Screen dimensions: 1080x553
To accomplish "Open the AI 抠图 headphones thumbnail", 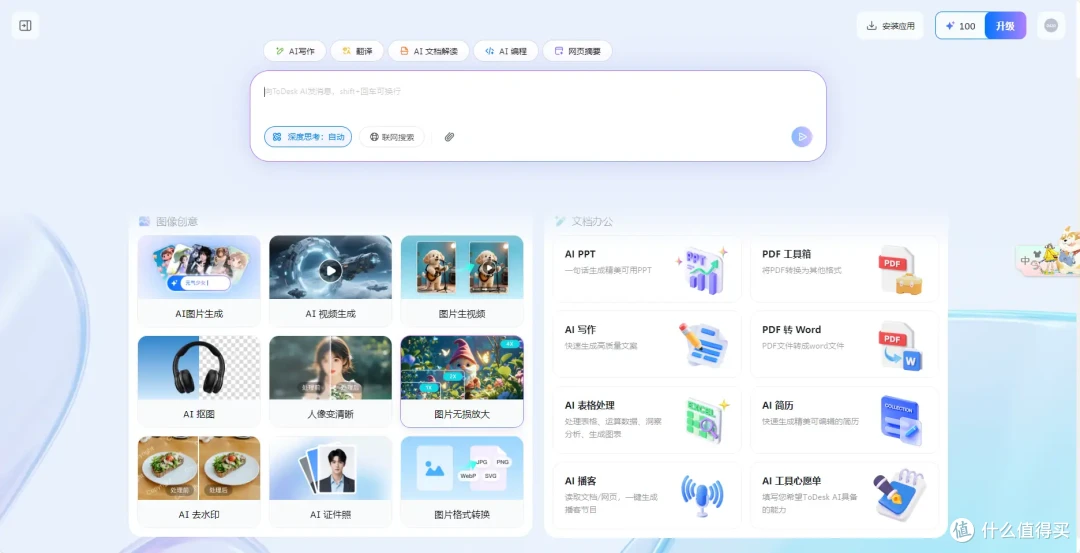I will [199, 368].
